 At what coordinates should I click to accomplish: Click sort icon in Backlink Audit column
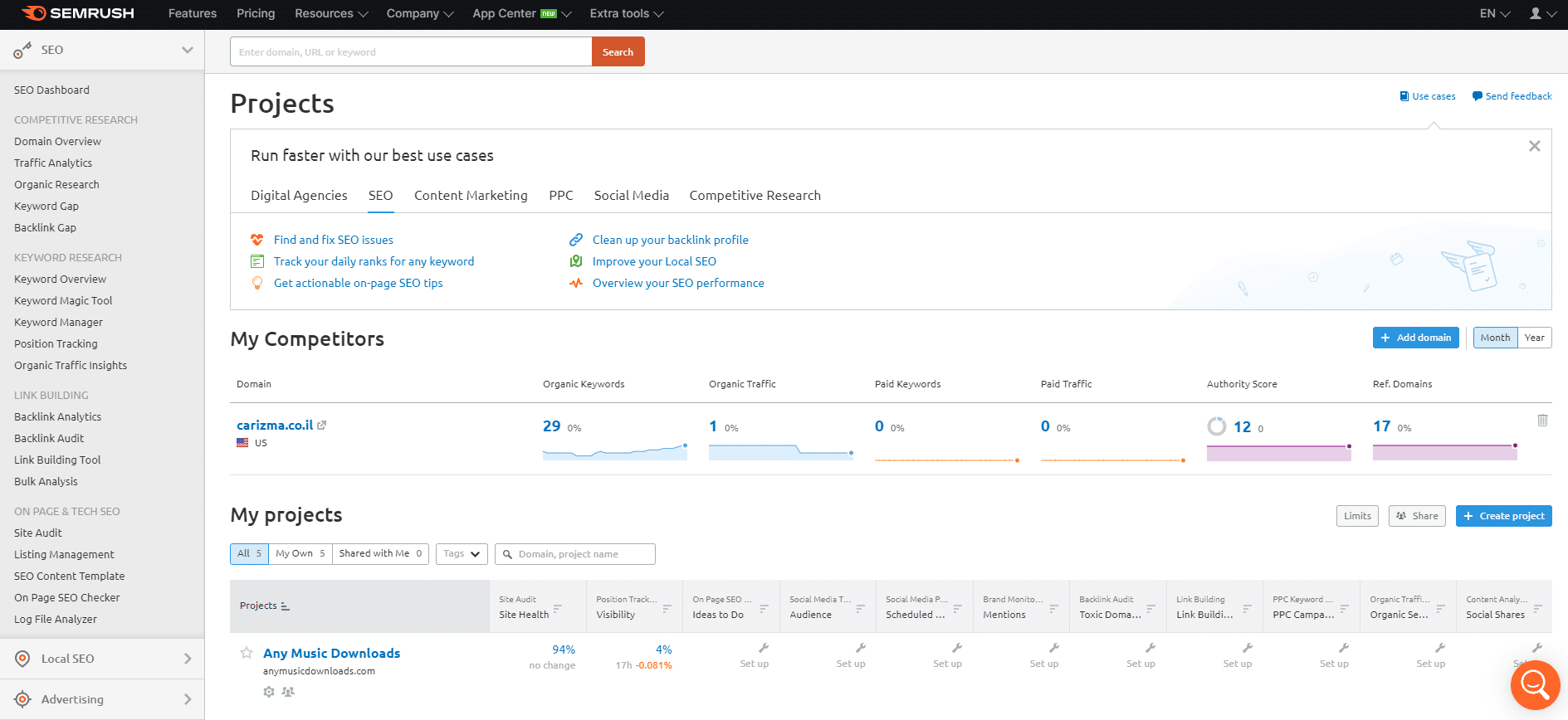coord(1150,609)
